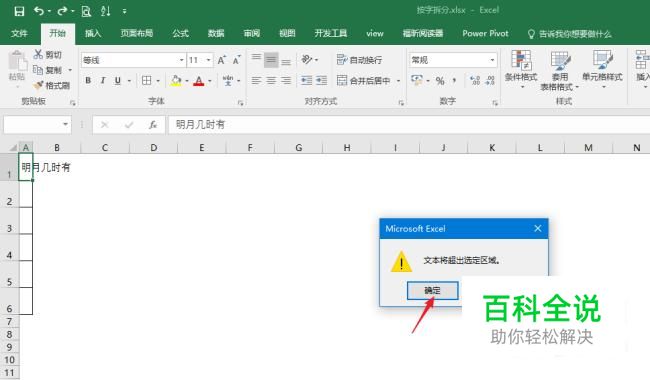Screen dimensions: 650x380
Task: Close the Microsoft Excel warning dialog
Action: pyautogui.click(x=538, y=228)
